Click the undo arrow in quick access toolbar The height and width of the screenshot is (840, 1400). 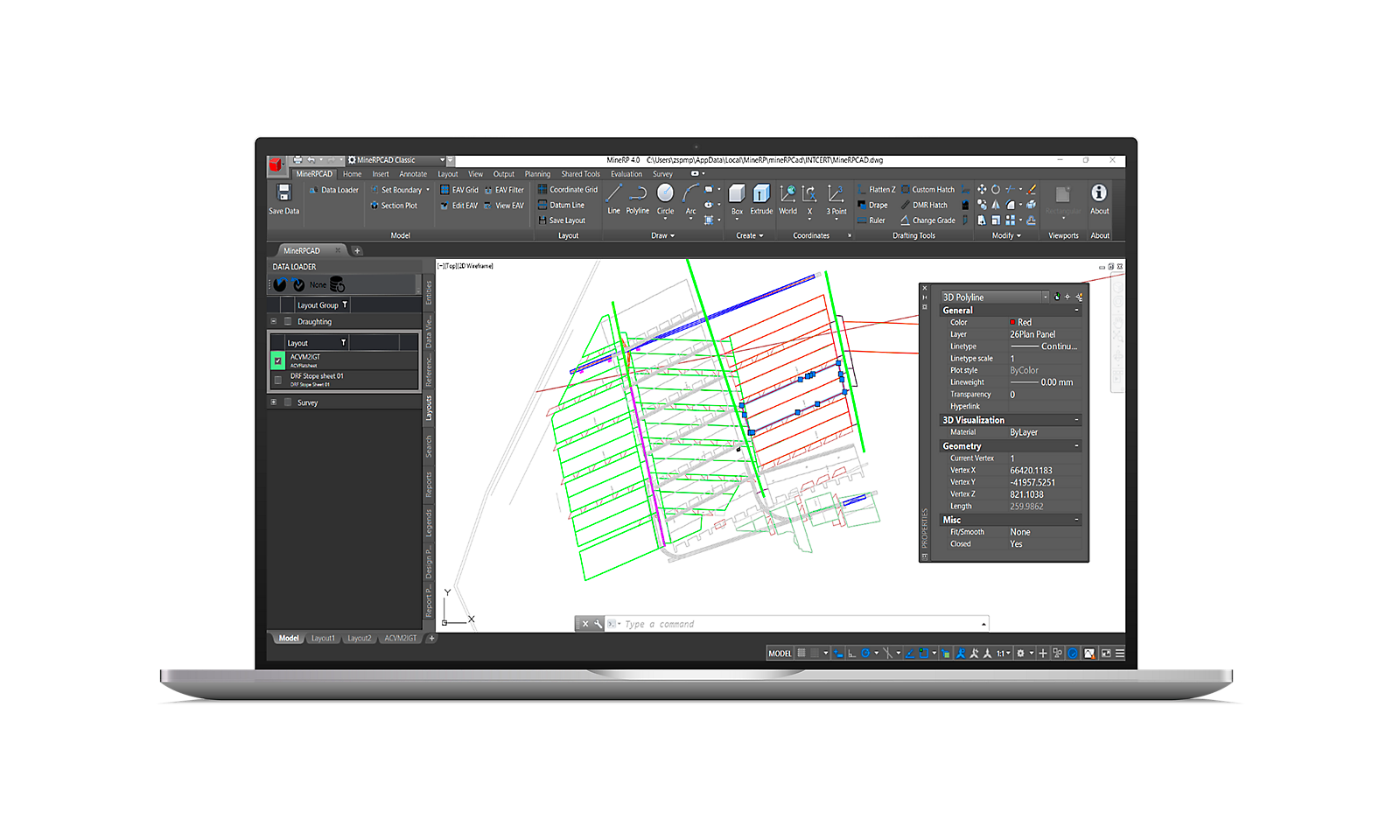coord(311,160)
